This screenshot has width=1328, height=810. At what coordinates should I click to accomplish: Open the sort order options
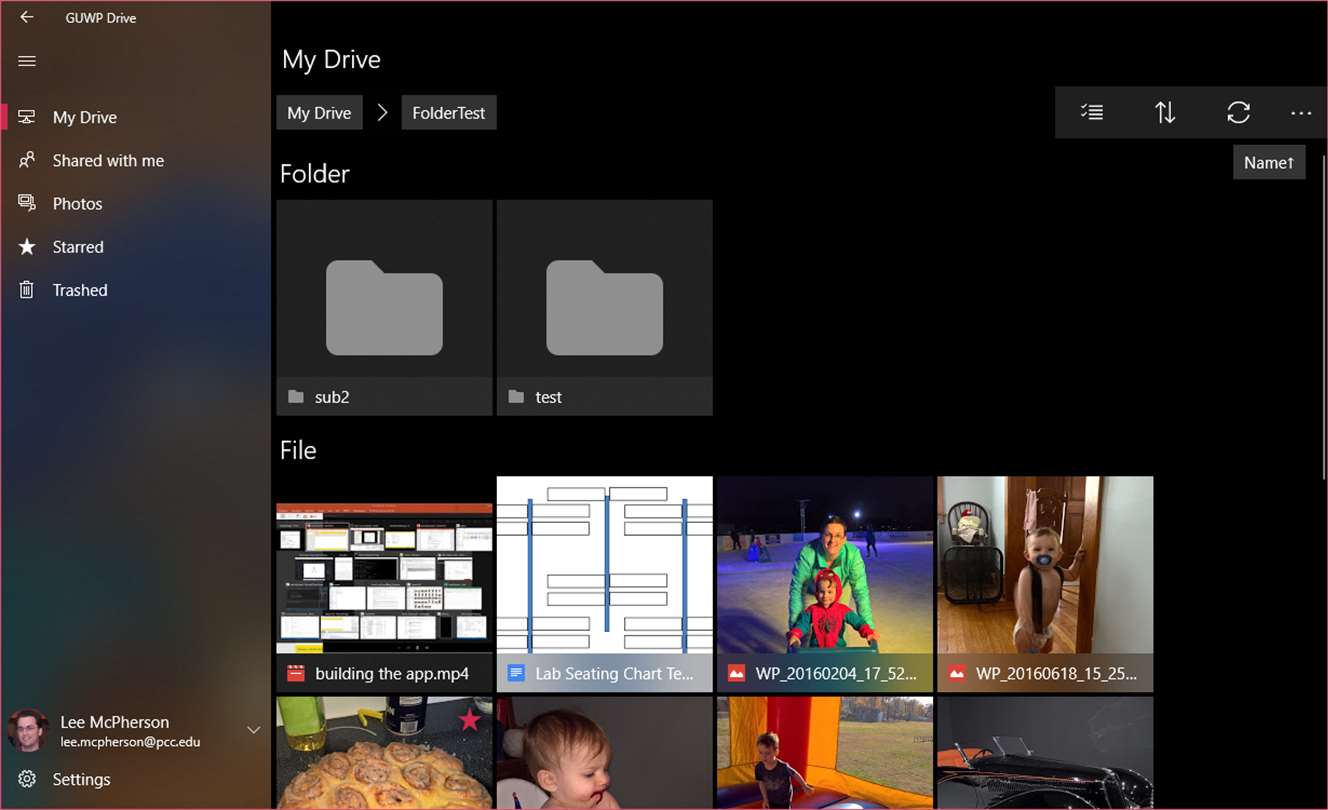point(1165,113)
